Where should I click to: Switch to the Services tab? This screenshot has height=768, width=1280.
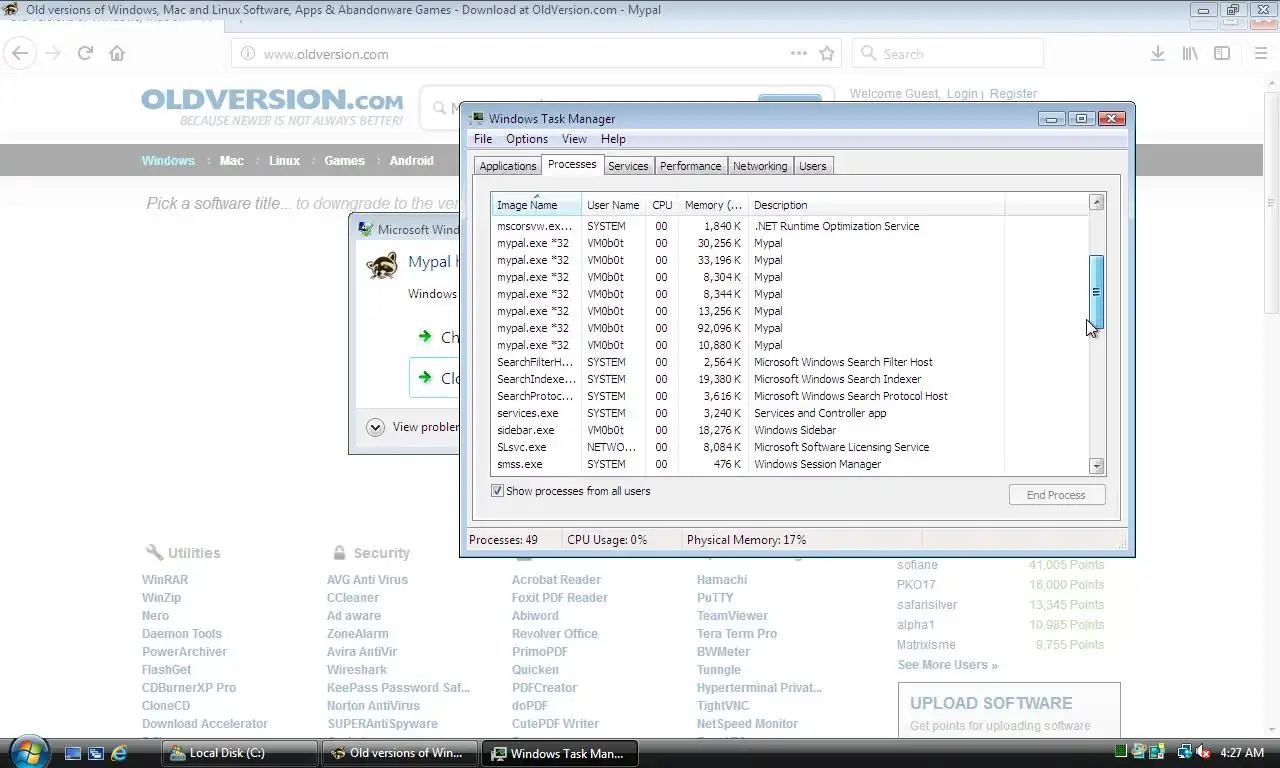click(628, 166)
